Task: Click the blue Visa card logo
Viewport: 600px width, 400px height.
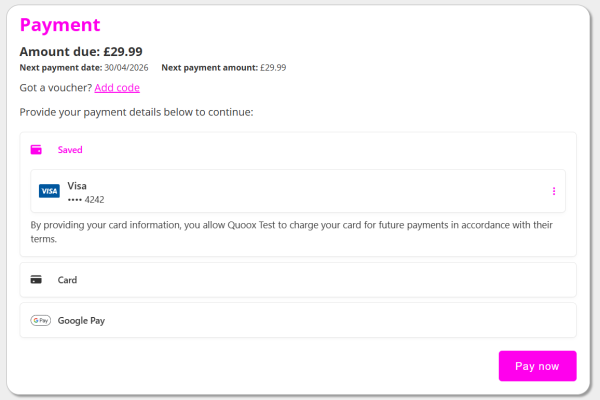Action: (x=49, y=191)
